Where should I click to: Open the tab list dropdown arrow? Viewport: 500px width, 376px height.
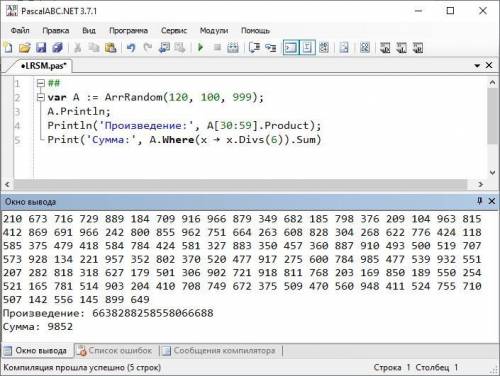pyautogui.click(x=477, y=66)
